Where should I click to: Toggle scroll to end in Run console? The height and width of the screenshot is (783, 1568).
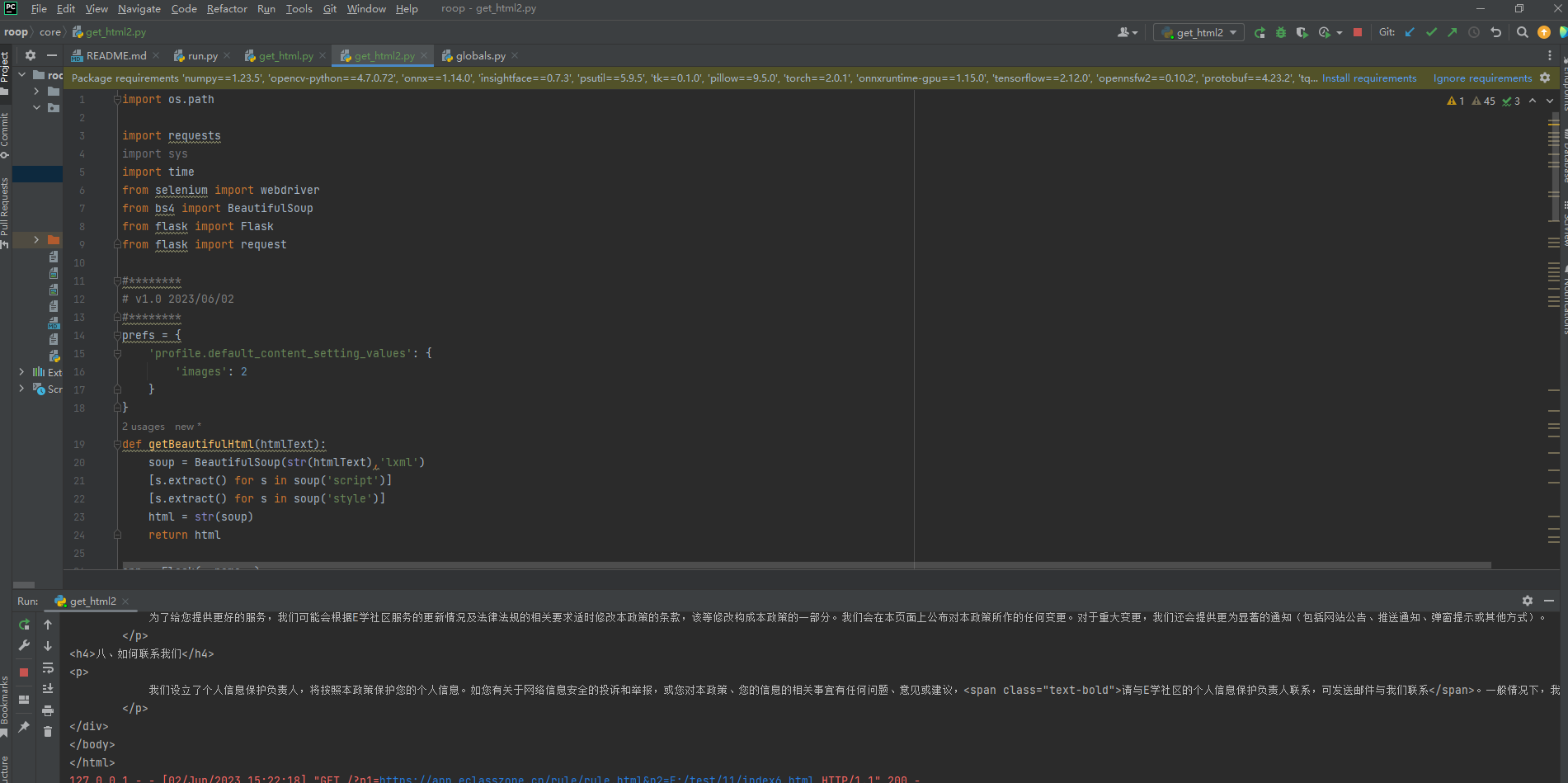coord(48,689)
